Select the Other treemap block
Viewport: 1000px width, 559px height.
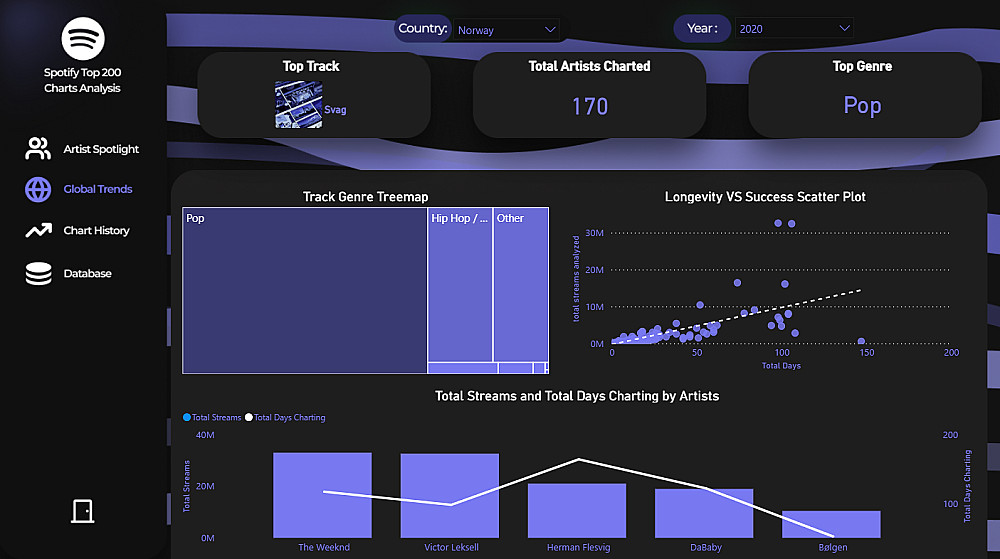point(520,284)
